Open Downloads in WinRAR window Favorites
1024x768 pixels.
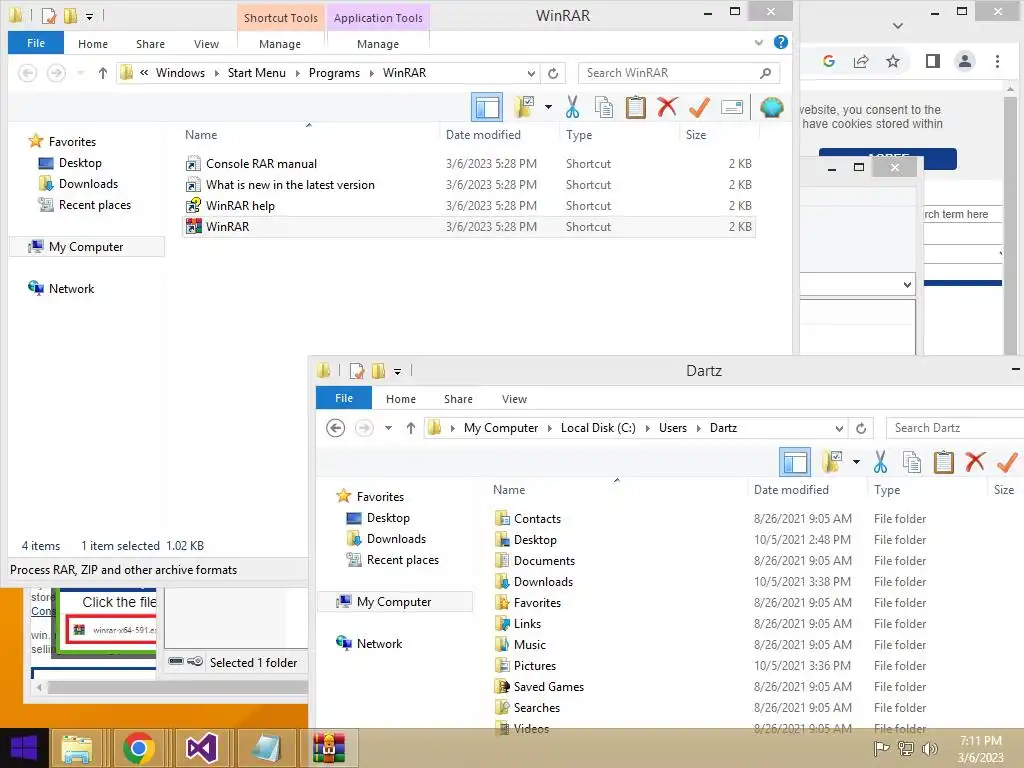click(88, 184)
